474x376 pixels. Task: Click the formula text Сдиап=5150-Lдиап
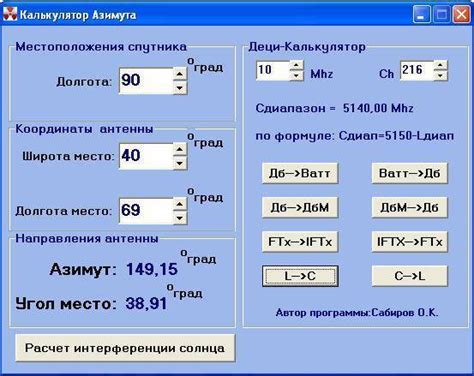[x=396, y=136]
